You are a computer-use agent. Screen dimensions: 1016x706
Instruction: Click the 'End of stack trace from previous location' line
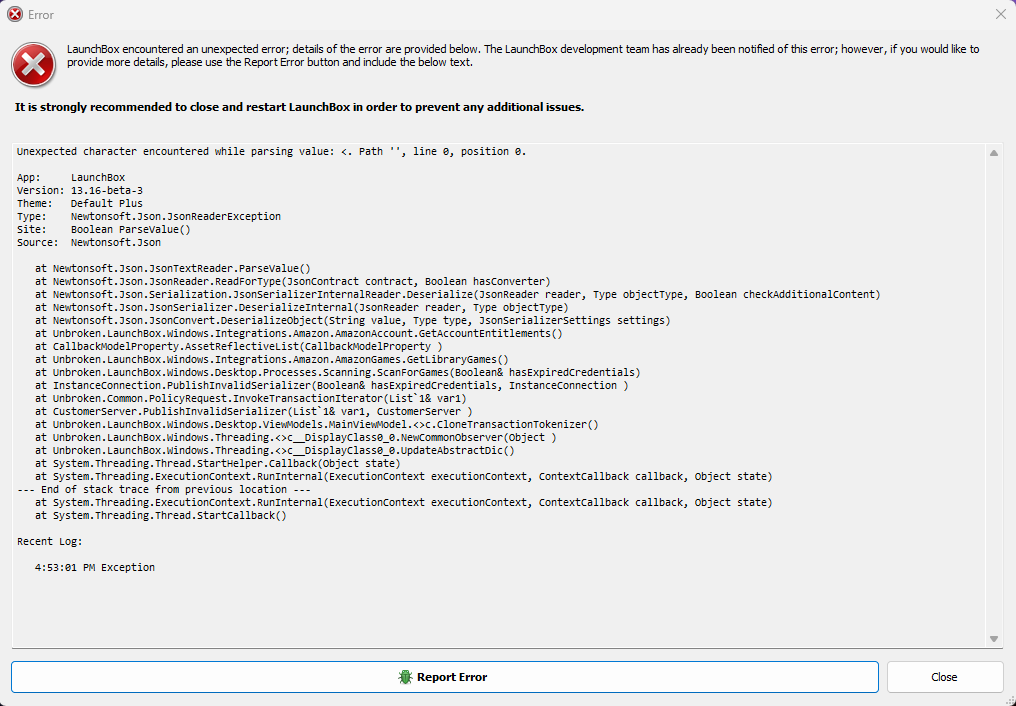pyautogui.click(x=164, y=489)
